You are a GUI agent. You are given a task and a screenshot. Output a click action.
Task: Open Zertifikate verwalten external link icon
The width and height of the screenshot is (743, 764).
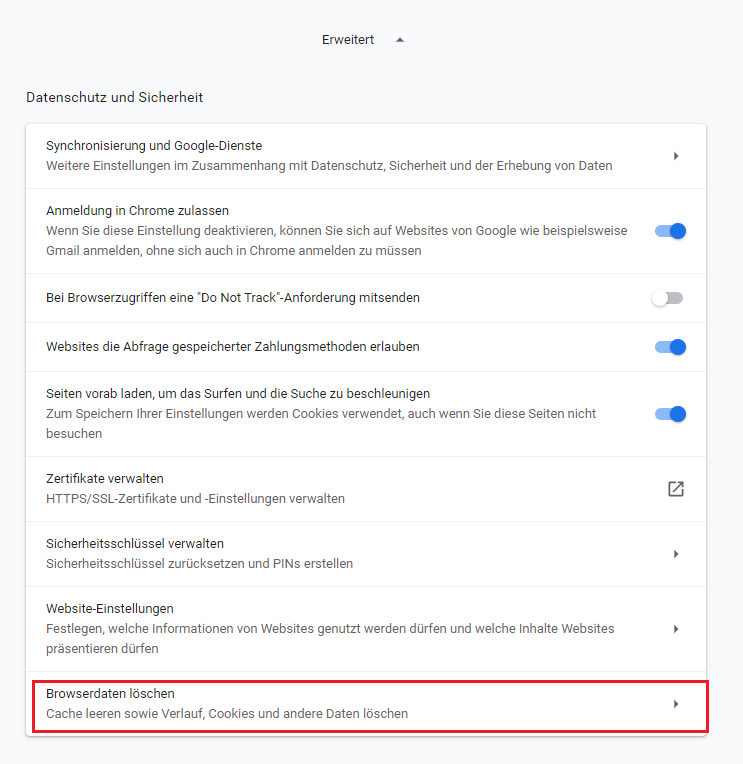click(x=676, y=489)
